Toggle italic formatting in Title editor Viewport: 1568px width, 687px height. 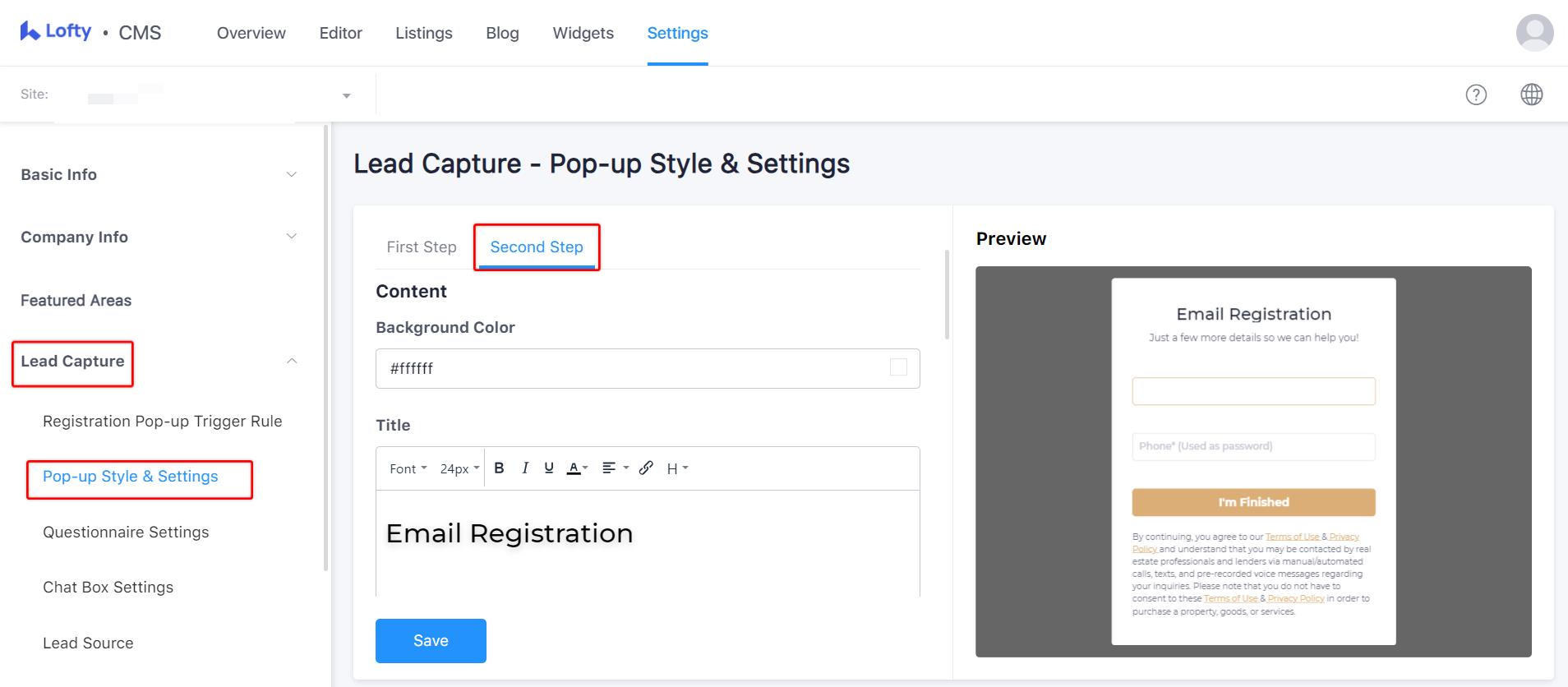pos(524,468)
